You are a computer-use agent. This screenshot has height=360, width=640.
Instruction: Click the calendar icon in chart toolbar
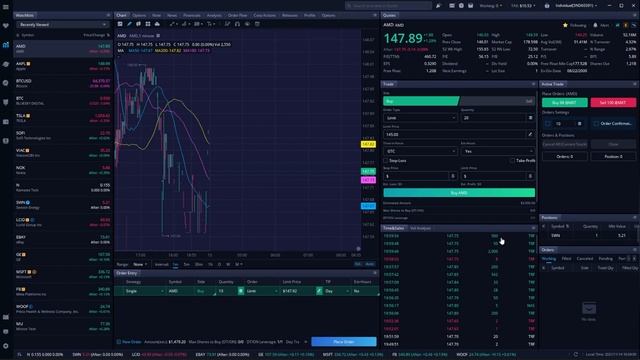click(257, 24)
